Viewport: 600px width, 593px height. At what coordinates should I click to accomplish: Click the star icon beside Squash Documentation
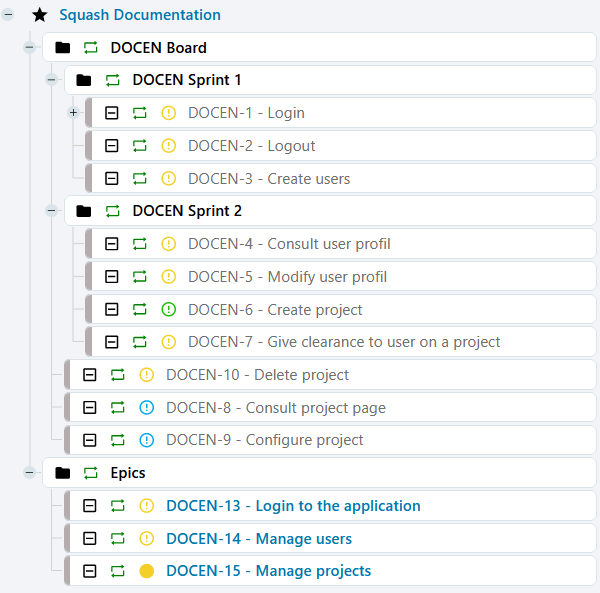(39, 15)
